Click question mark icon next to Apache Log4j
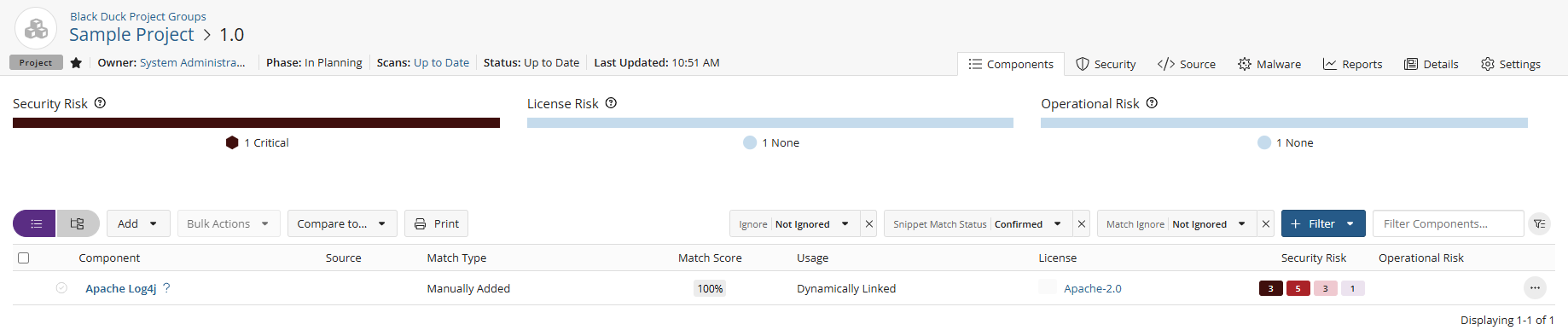This screenshot has height=330, width=1568. (x=166, y=288)
